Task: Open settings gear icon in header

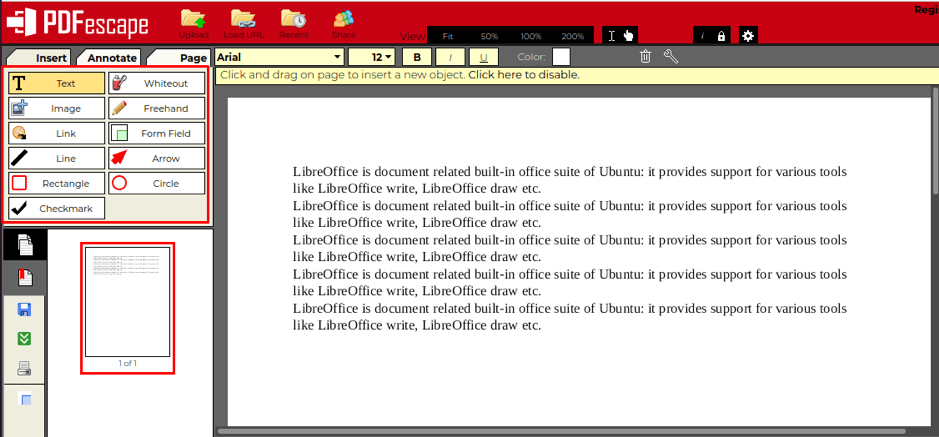Action: tap(748, 36)
